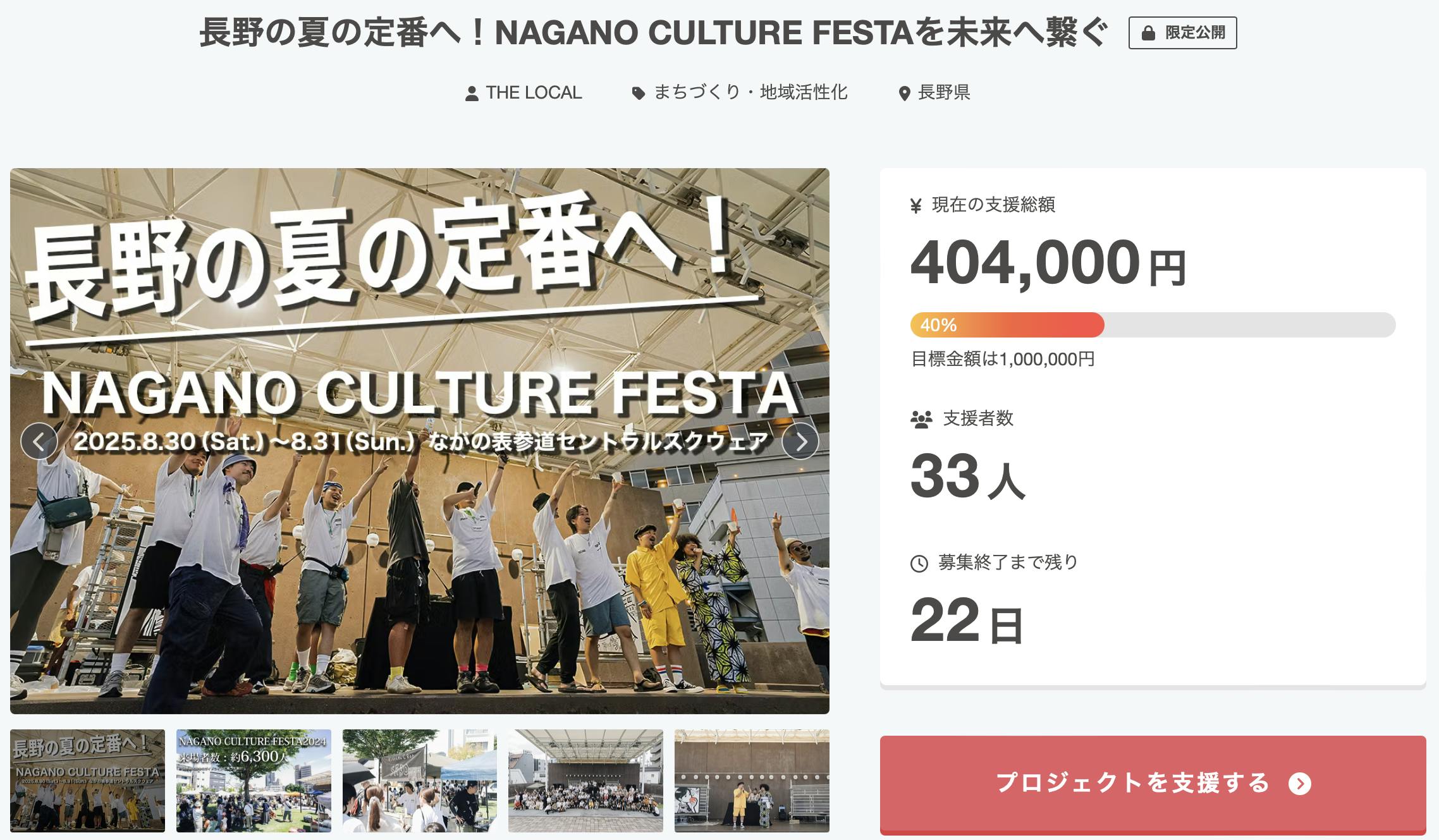Click the supporters group icon beside 支援者数
Viewport: 1439px width, 840px height.
pyautogui.click(x=921, y=419)
